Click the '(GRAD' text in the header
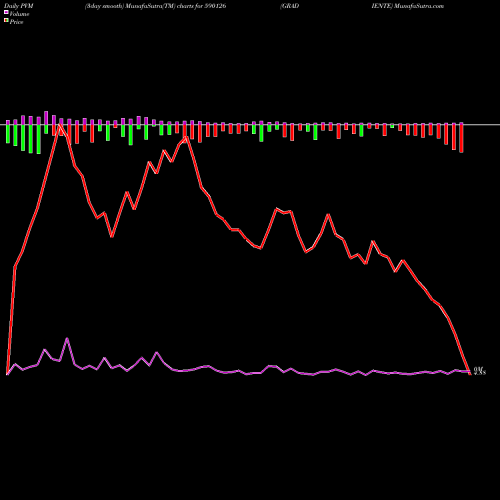The width and height of the screenshot is (500, 500). click(x=289, y=6)
